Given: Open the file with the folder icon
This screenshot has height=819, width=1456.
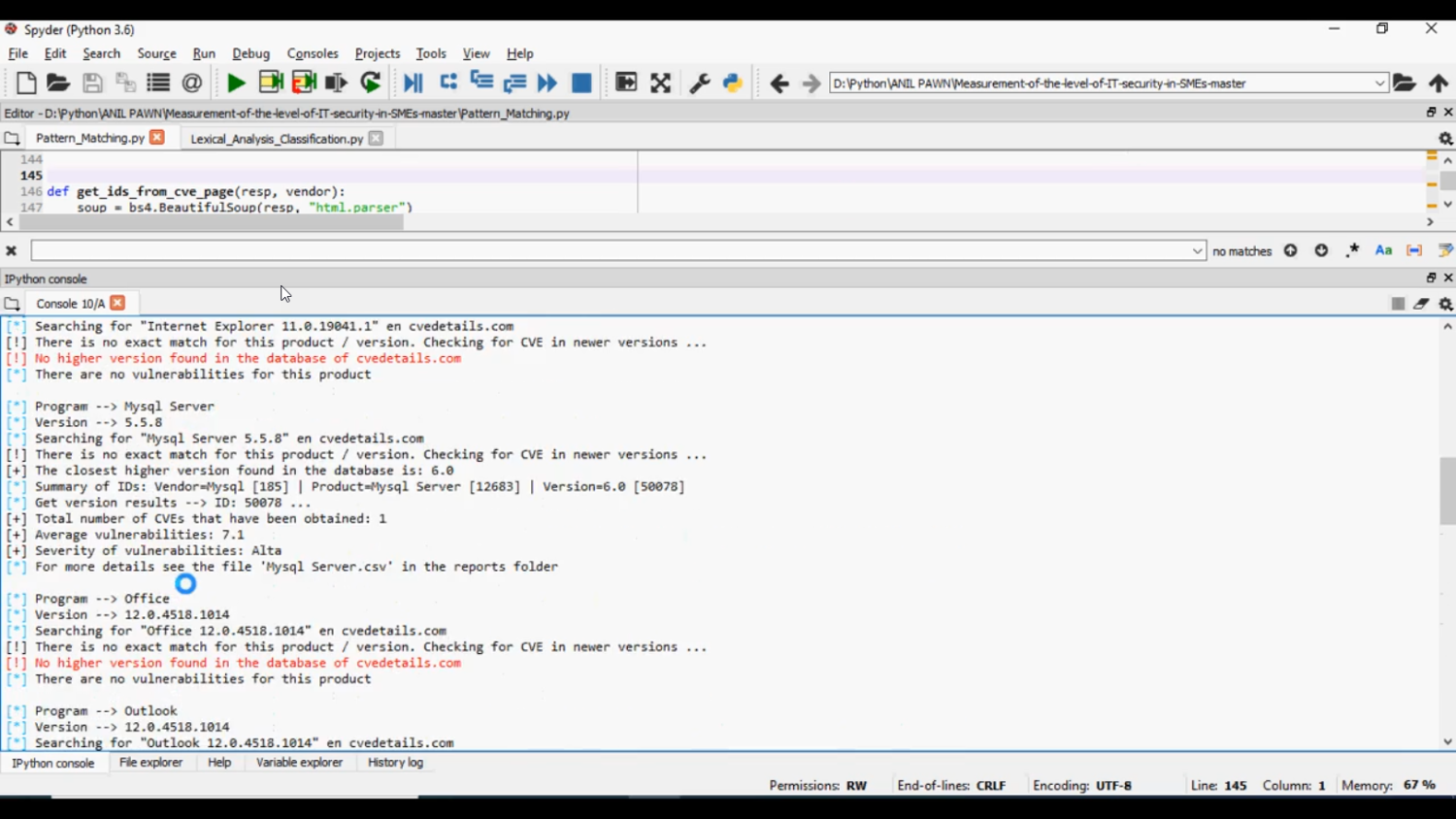Looking at the screenshot, I should point(58,83).
